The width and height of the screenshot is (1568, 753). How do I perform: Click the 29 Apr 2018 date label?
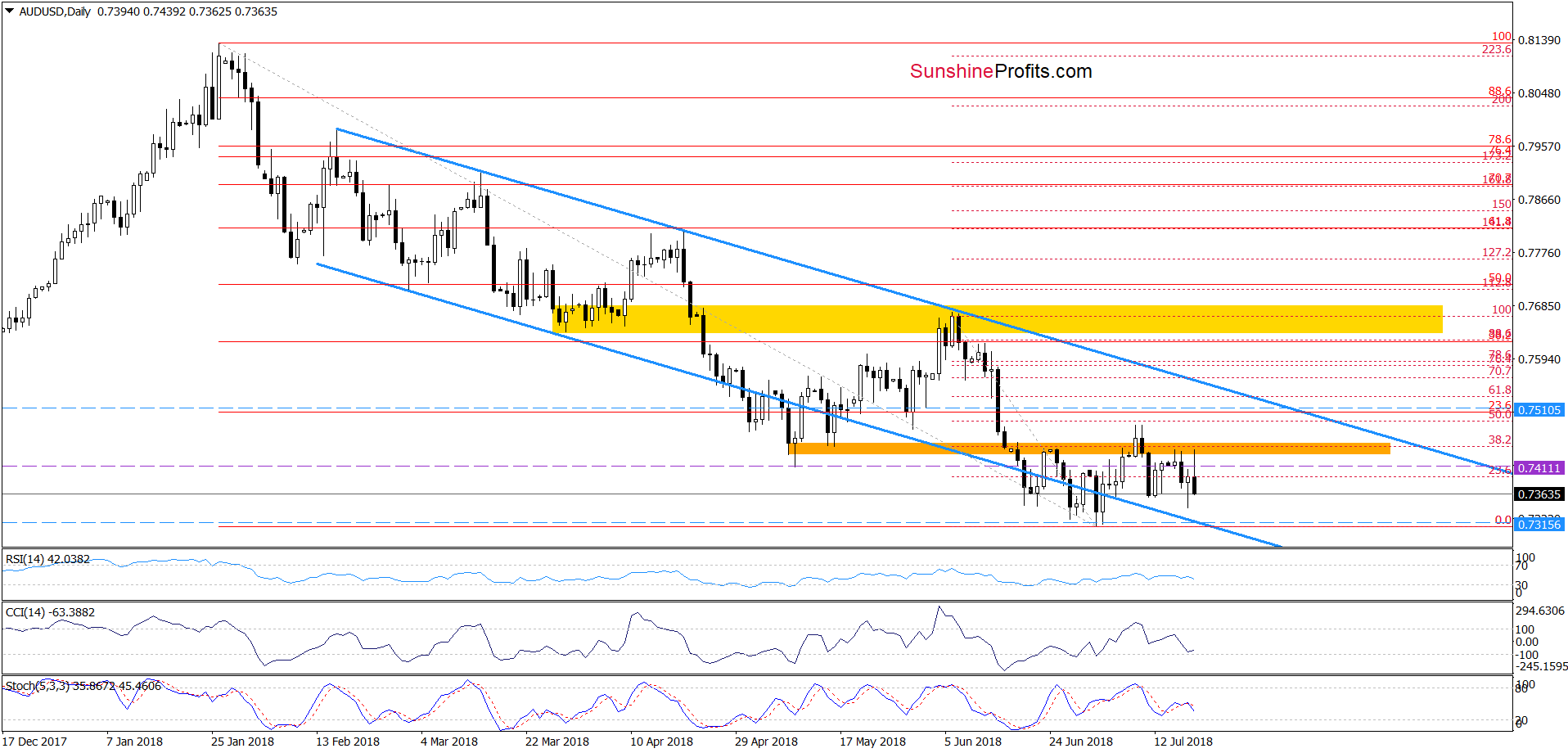point(766,742)
